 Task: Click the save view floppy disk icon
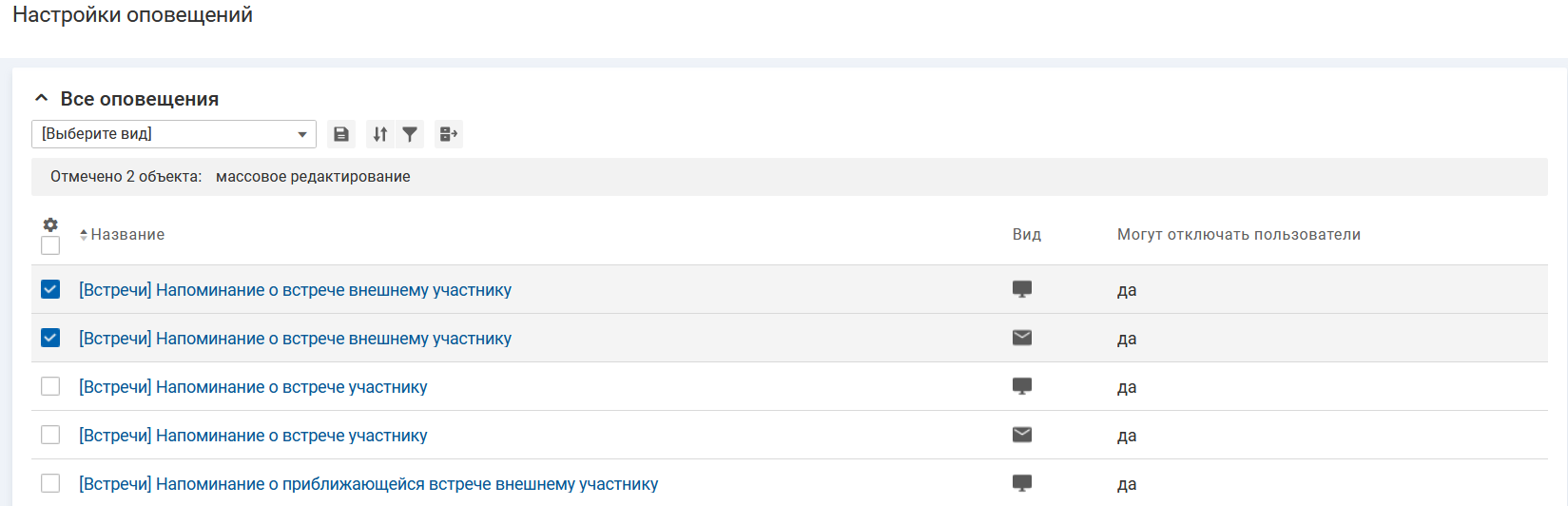point(341,134)
